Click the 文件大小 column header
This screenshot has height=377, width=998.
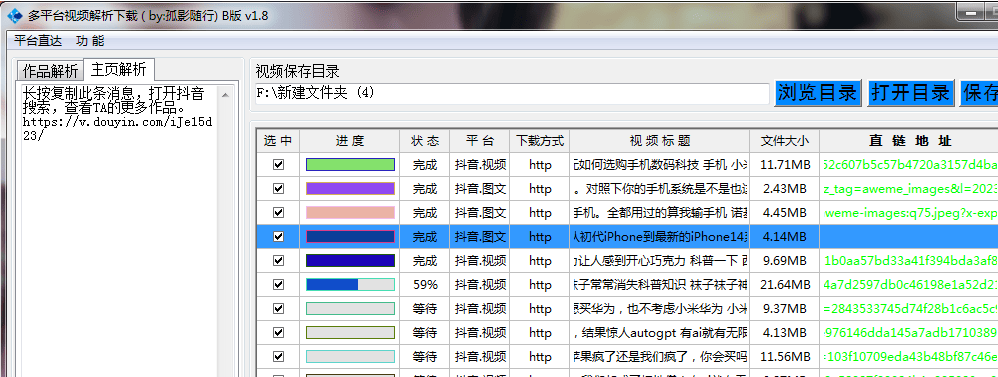pos(785,141)
